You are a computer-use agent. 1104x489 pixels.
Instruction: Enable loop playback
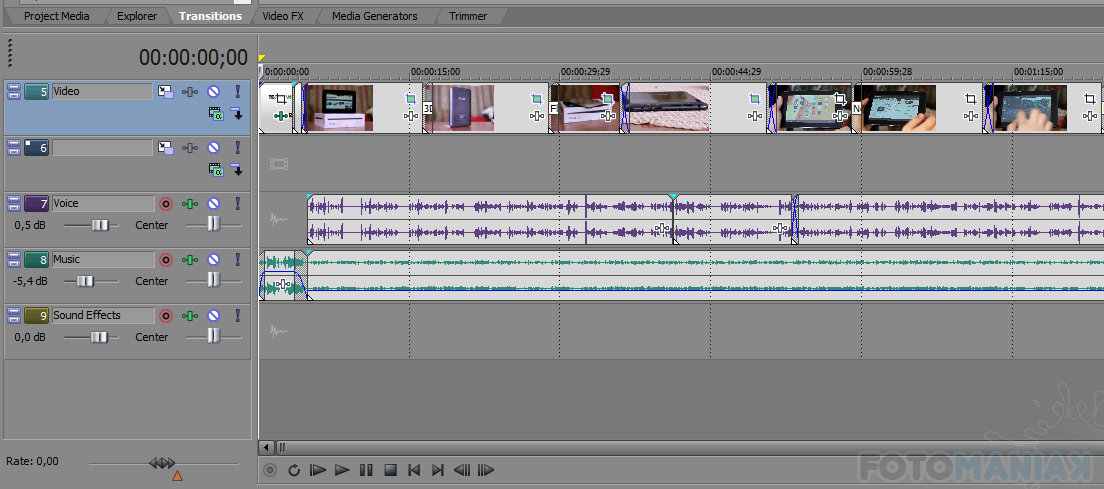(x=294, y=470)
